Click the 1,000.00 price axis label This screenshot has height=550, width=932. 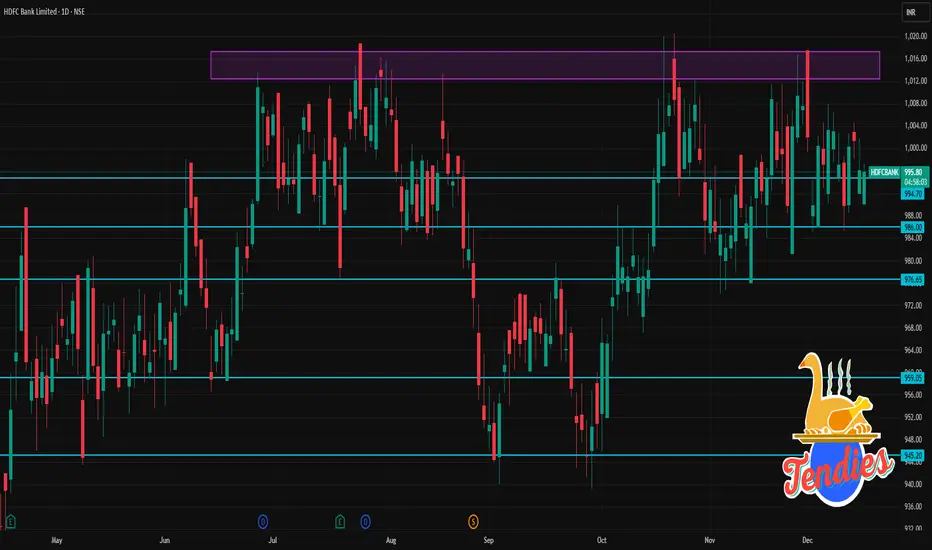click(915, 148)
